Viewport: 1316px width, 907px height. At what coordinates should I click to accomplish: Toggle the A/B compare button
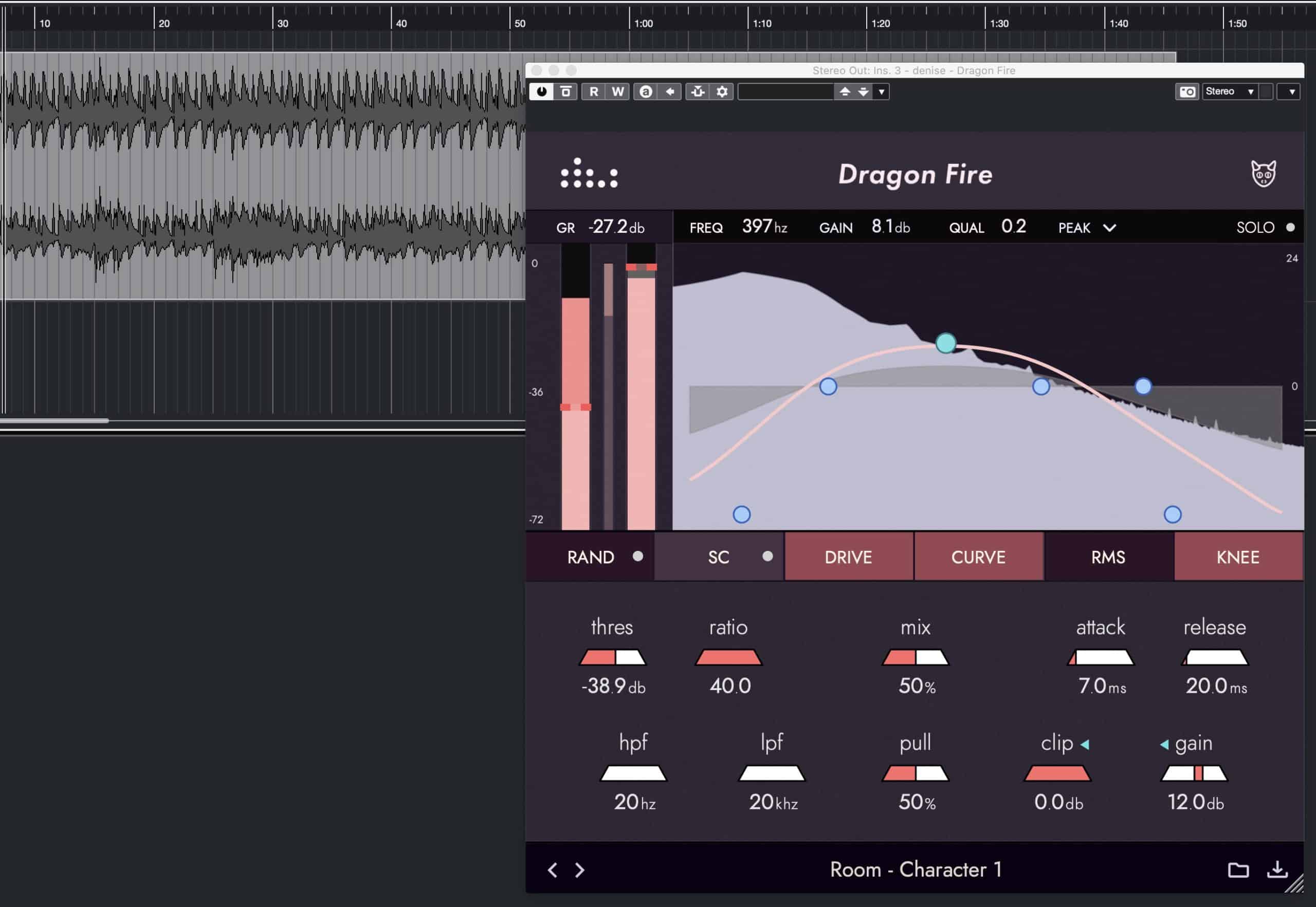click(x=646, y=91)
